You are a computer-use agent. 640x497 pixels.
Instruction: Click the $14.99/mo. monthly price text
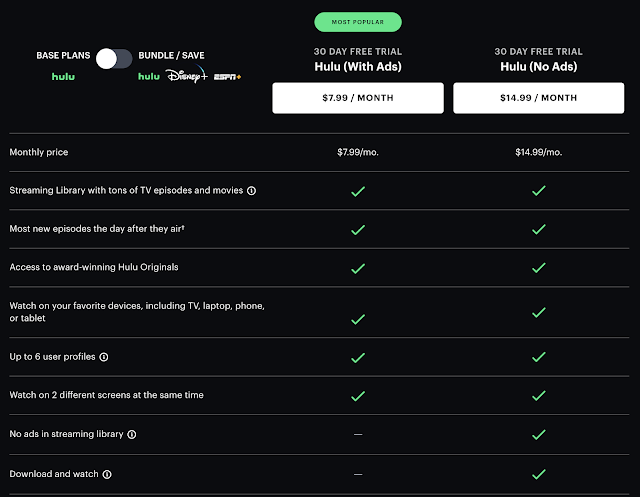(538, 153)
